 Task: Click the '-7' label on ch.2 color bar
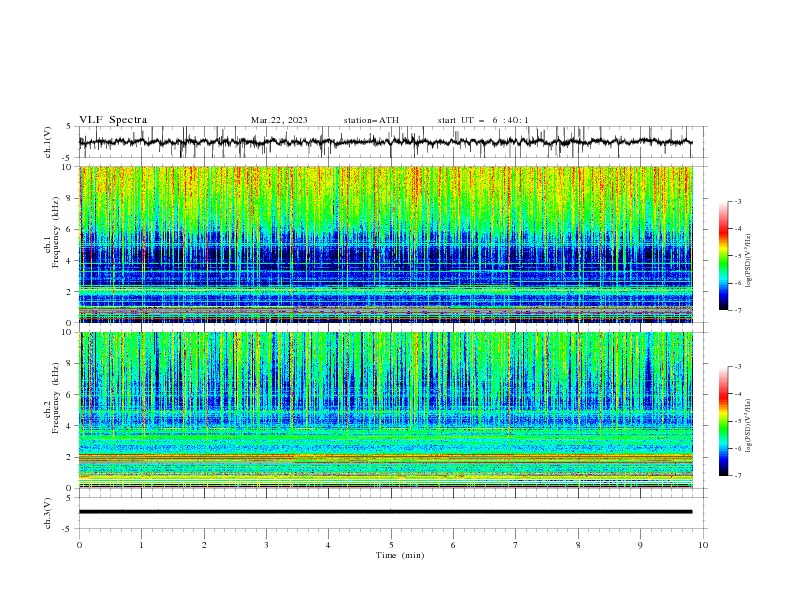tap(738, 475)
